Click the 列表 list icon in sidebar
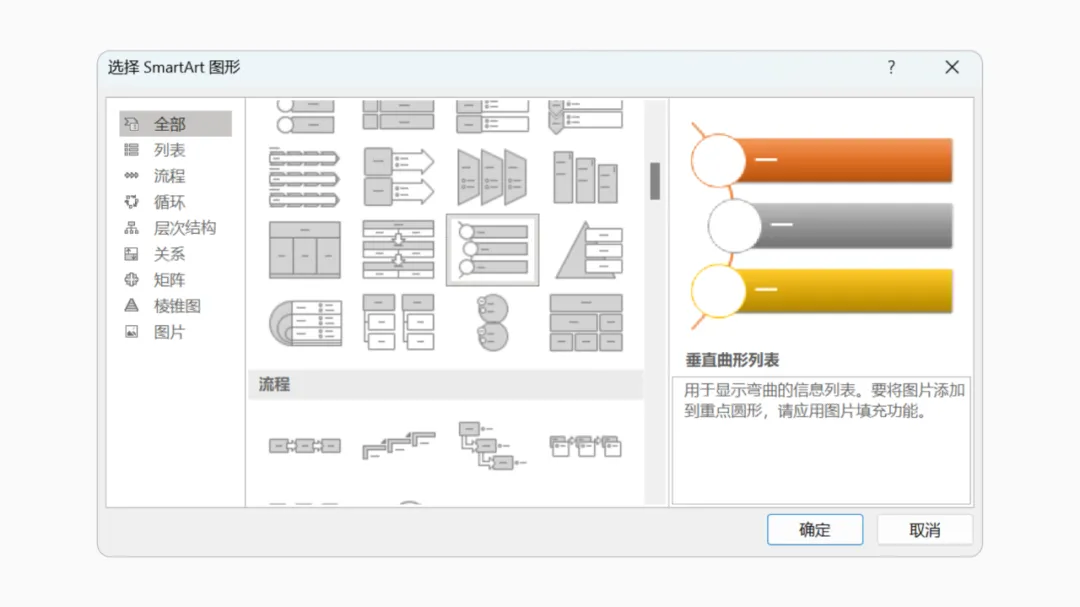This screenshot has height=607, width=1080. pos(131,150)
